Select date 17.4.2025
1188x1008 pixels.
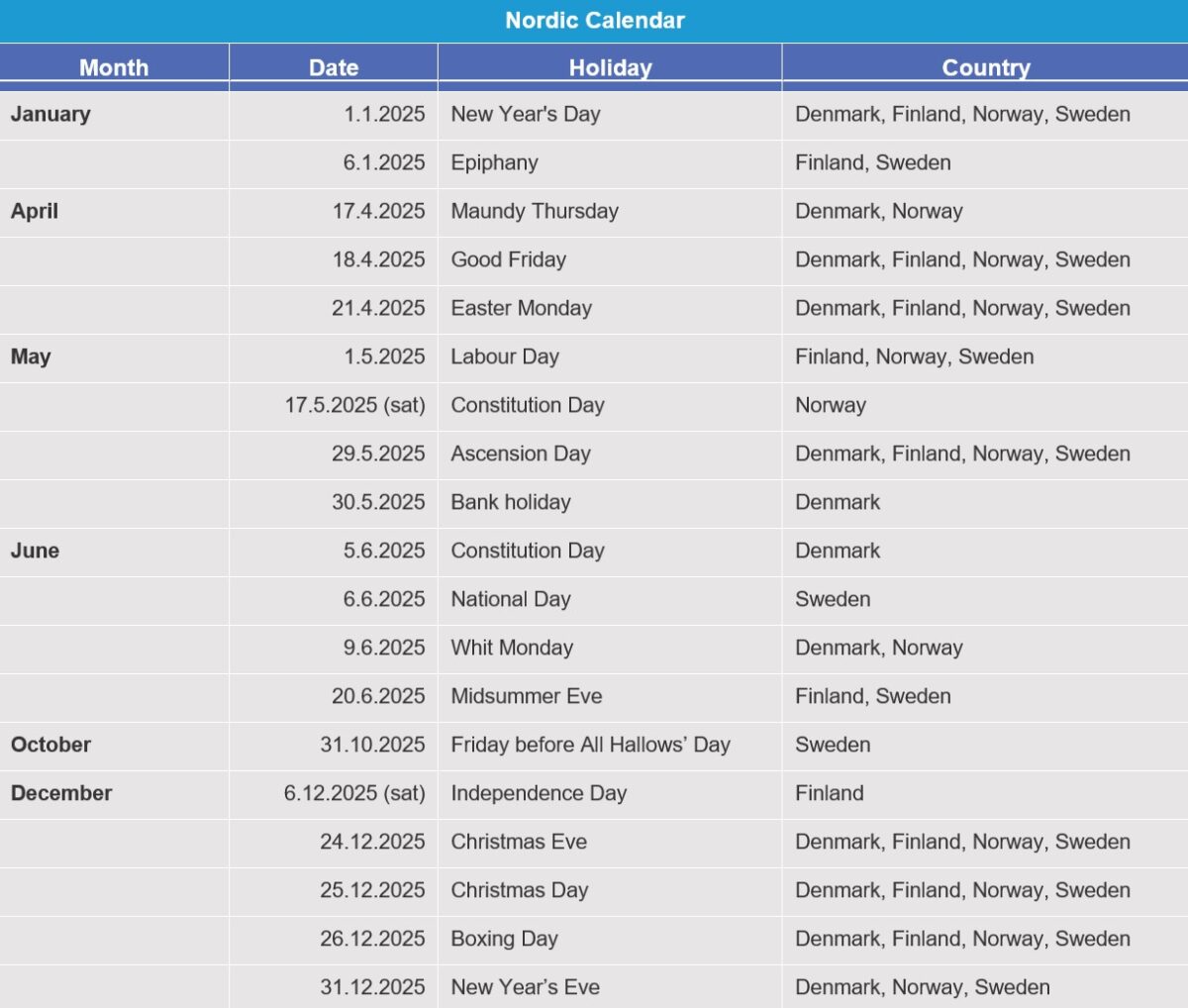378,211
